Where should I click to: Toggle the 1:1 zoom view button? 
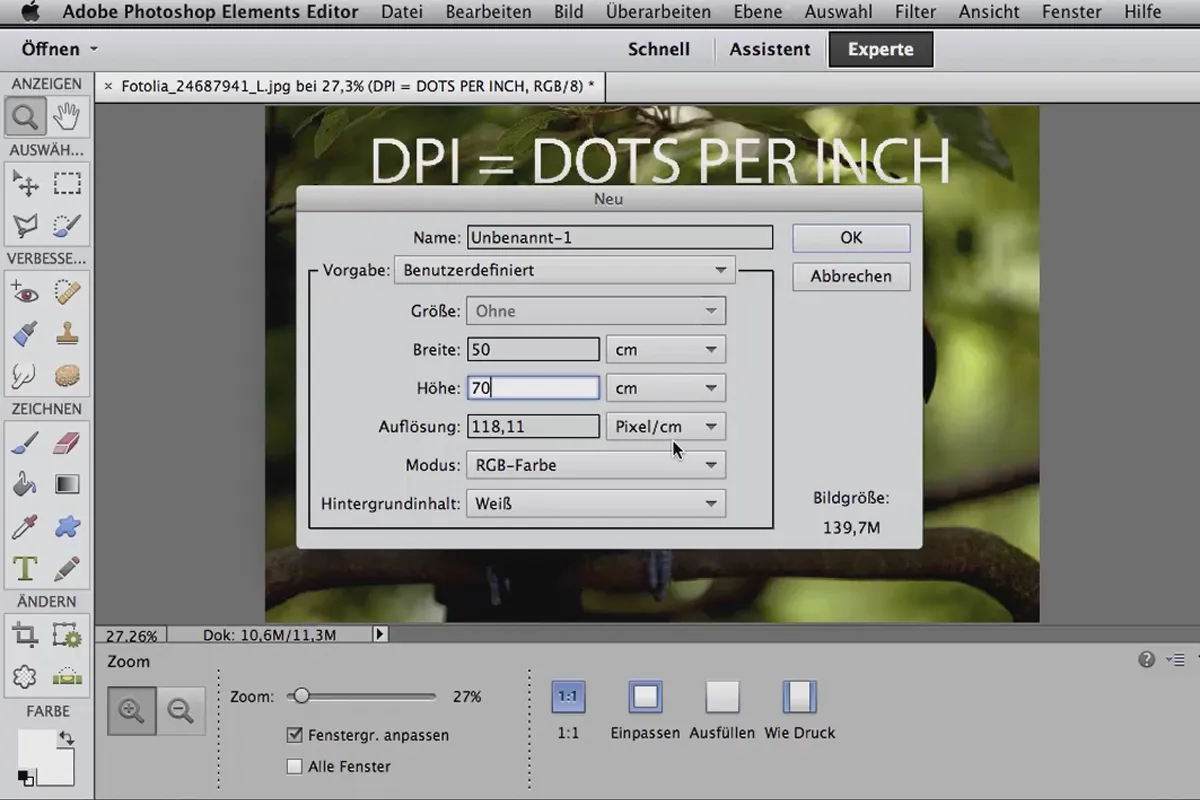[568, 697]
